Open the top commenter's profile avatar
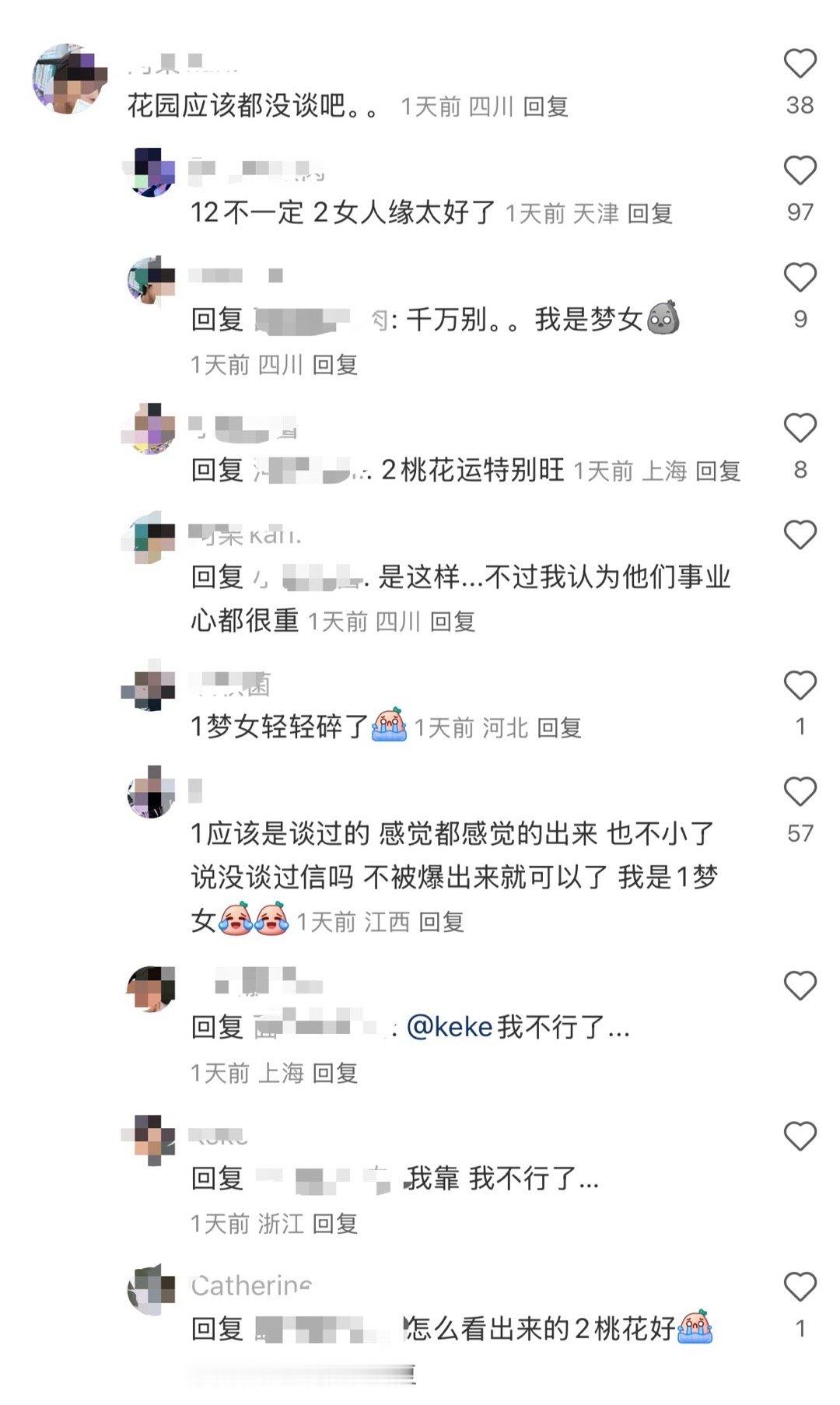This screenshot has width=840, height=1405. tap(69, 79)
